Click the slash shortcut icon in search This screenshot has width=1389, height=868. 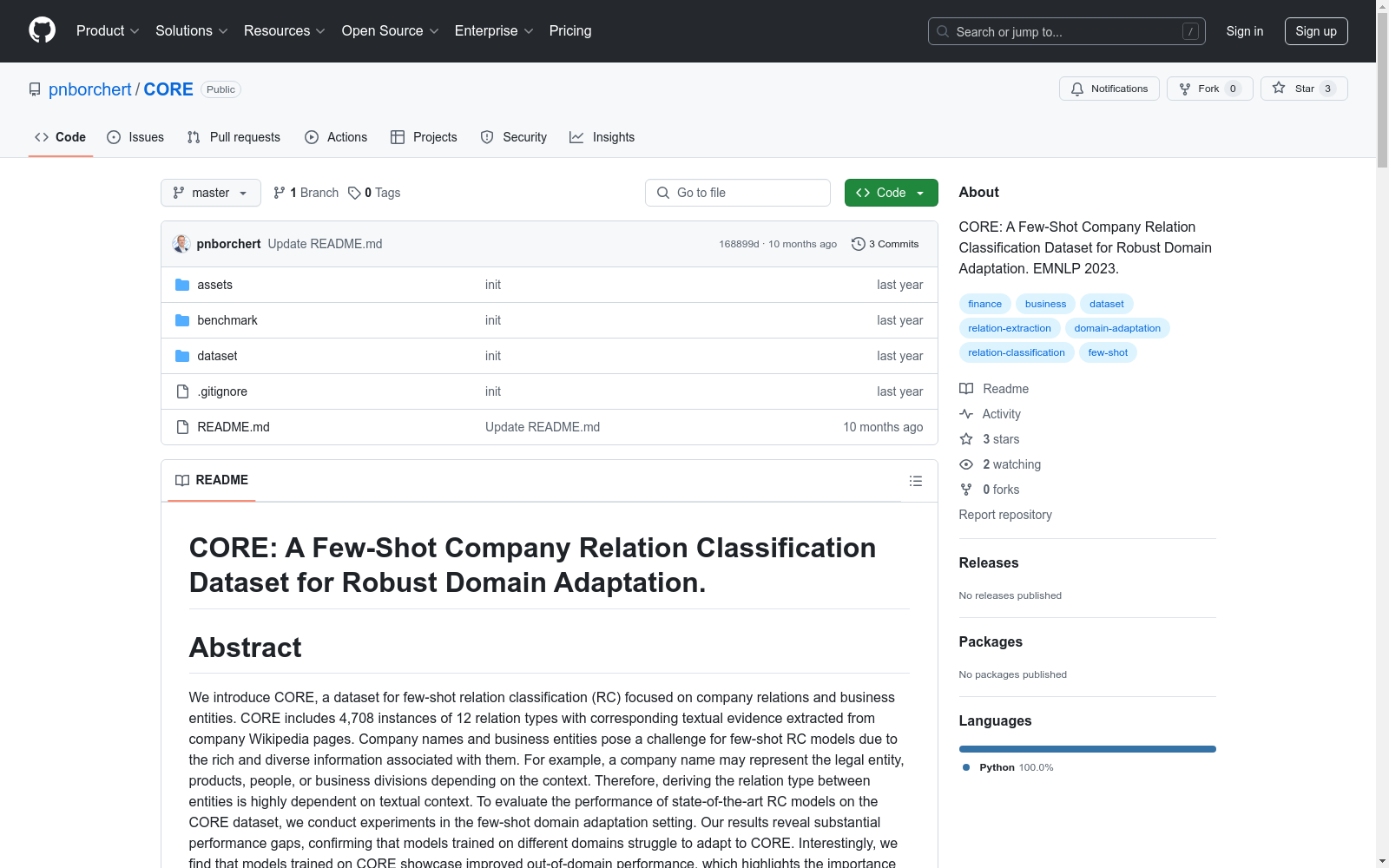(1190, 31)
